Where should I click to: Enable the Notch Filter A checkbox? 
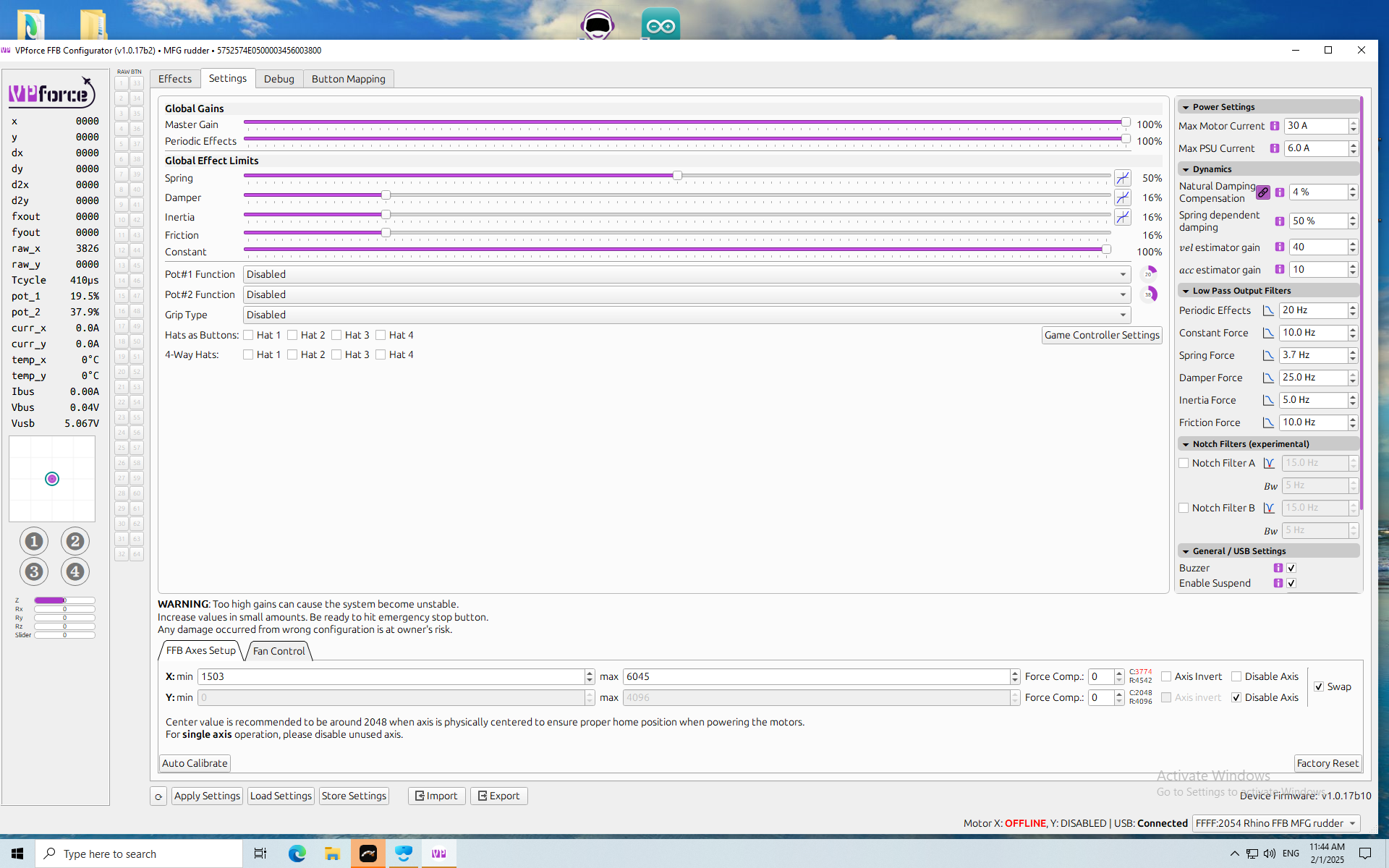tap(1184, 463)
